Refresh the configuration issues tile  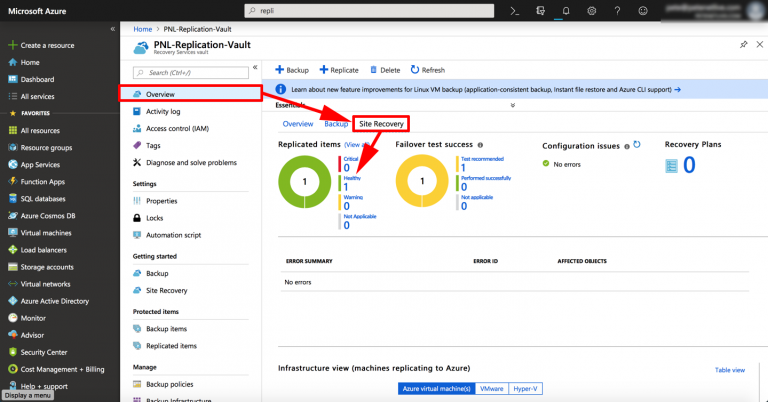coord(637,144)
